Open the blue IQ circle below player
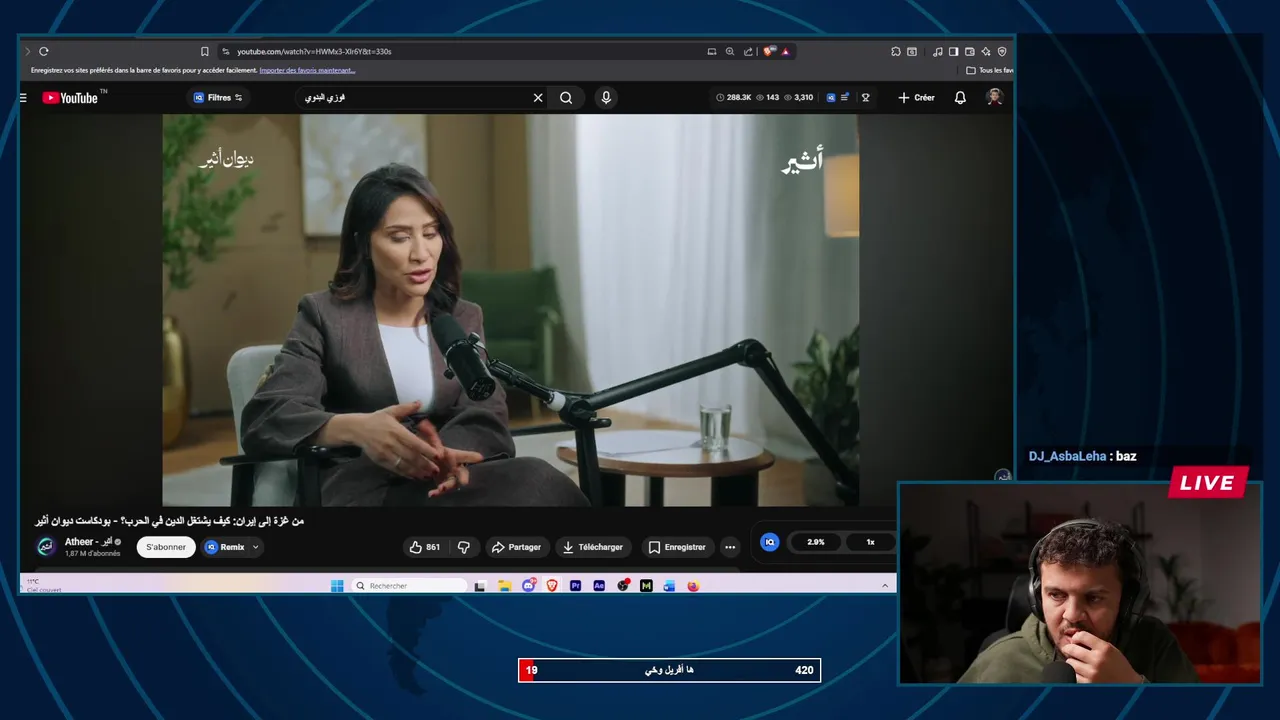 click(769, 542)
